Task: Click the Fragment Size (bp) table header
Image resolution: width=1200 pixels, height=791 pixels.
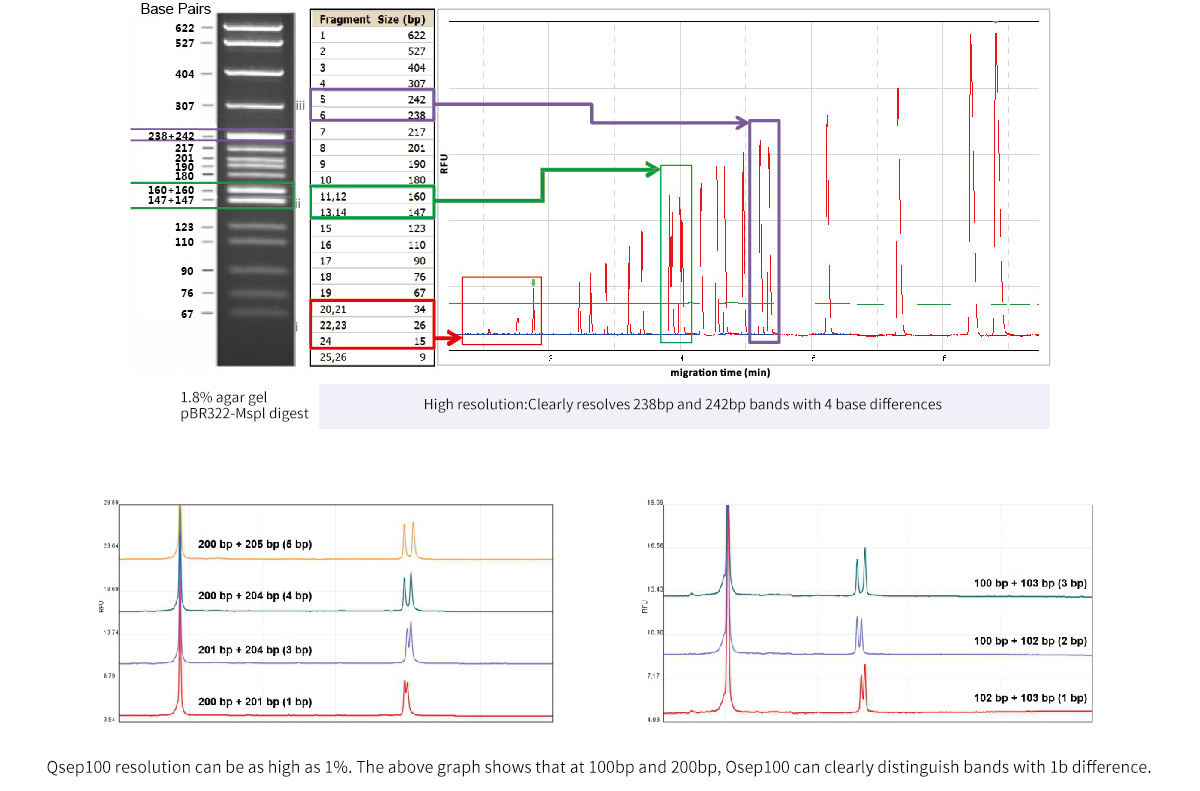Action: [372, 19]
